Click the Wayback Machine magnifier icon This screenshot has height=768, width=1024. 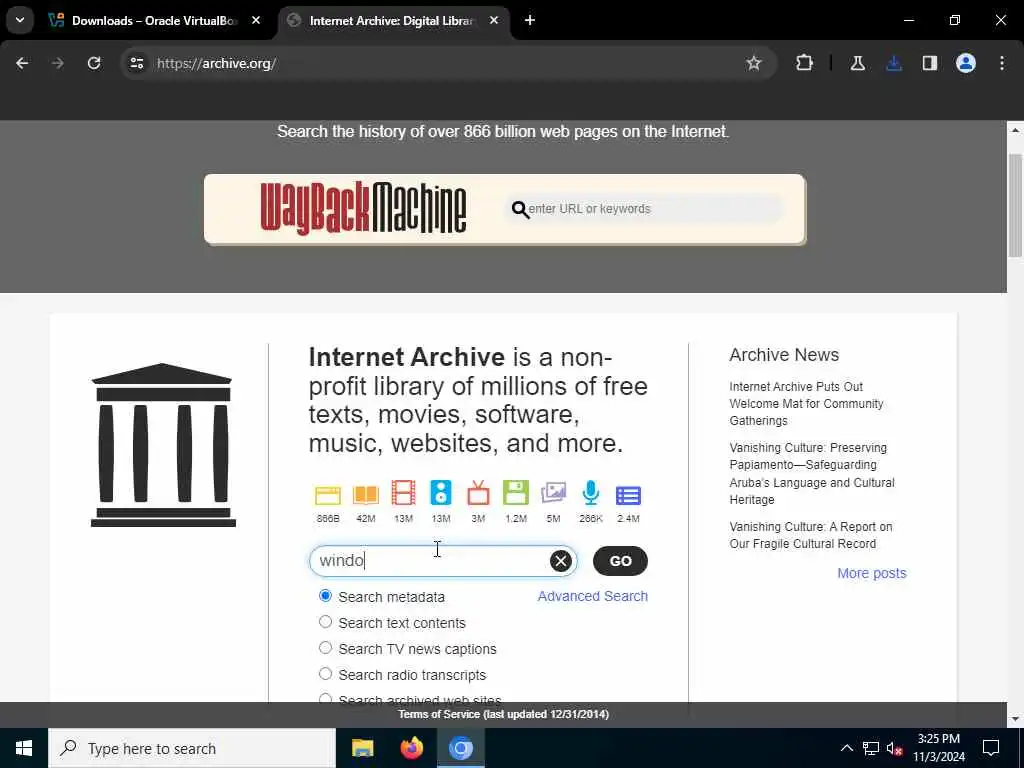tap(520, 210)
